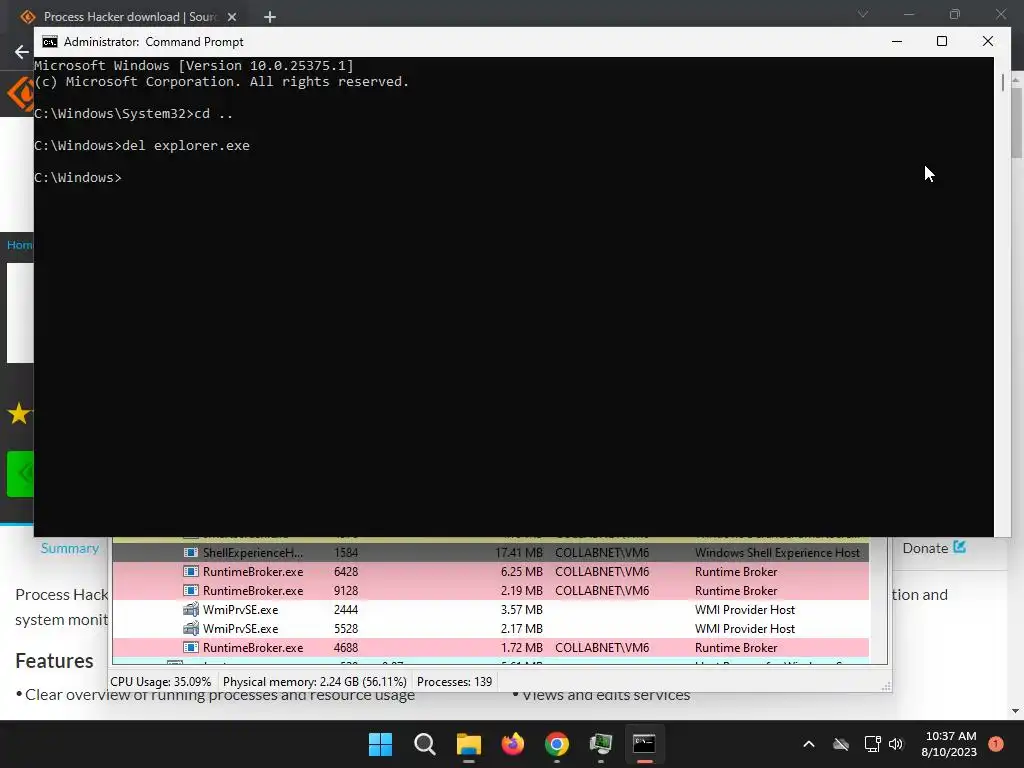This screenshot has height=768, width=1024.
Task: Select the ShellExperienceH... process row
Action: 490,552
